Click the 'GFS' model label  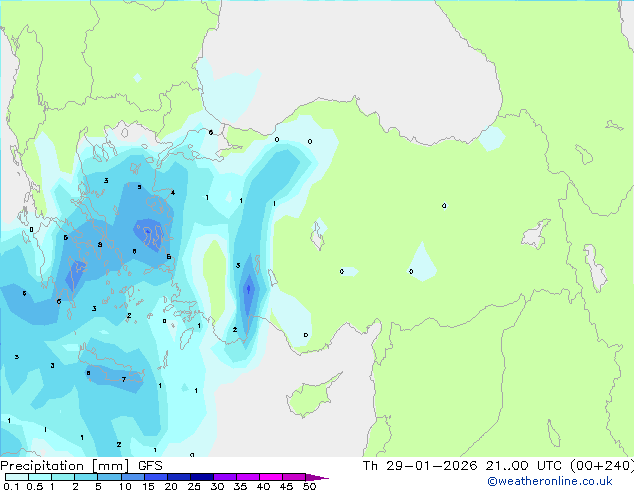click(x=150, y=466)
